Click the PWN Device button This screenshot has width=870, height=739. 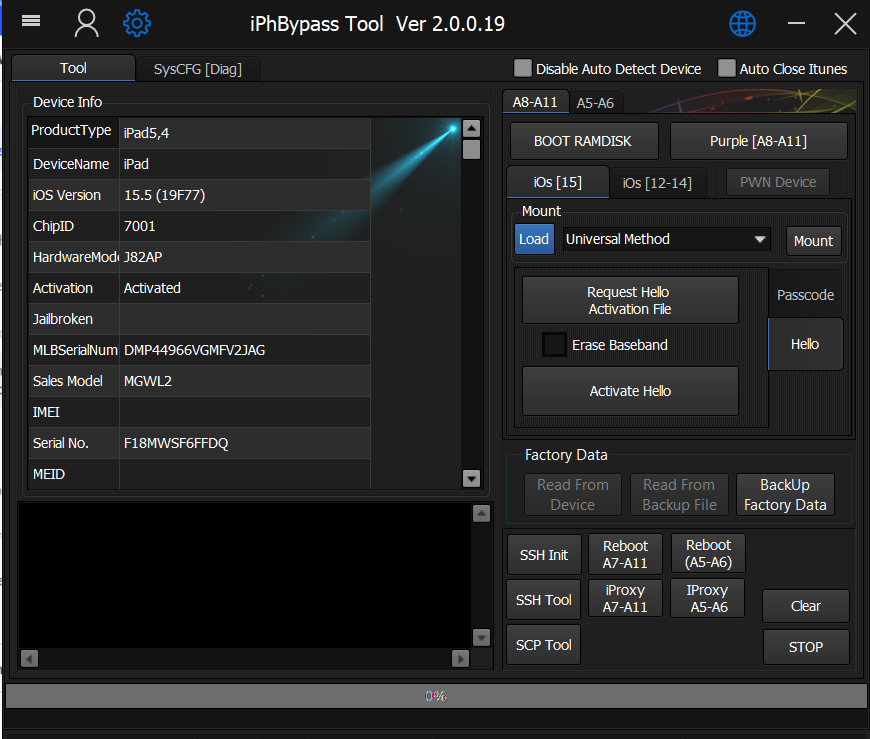(778, 182)
